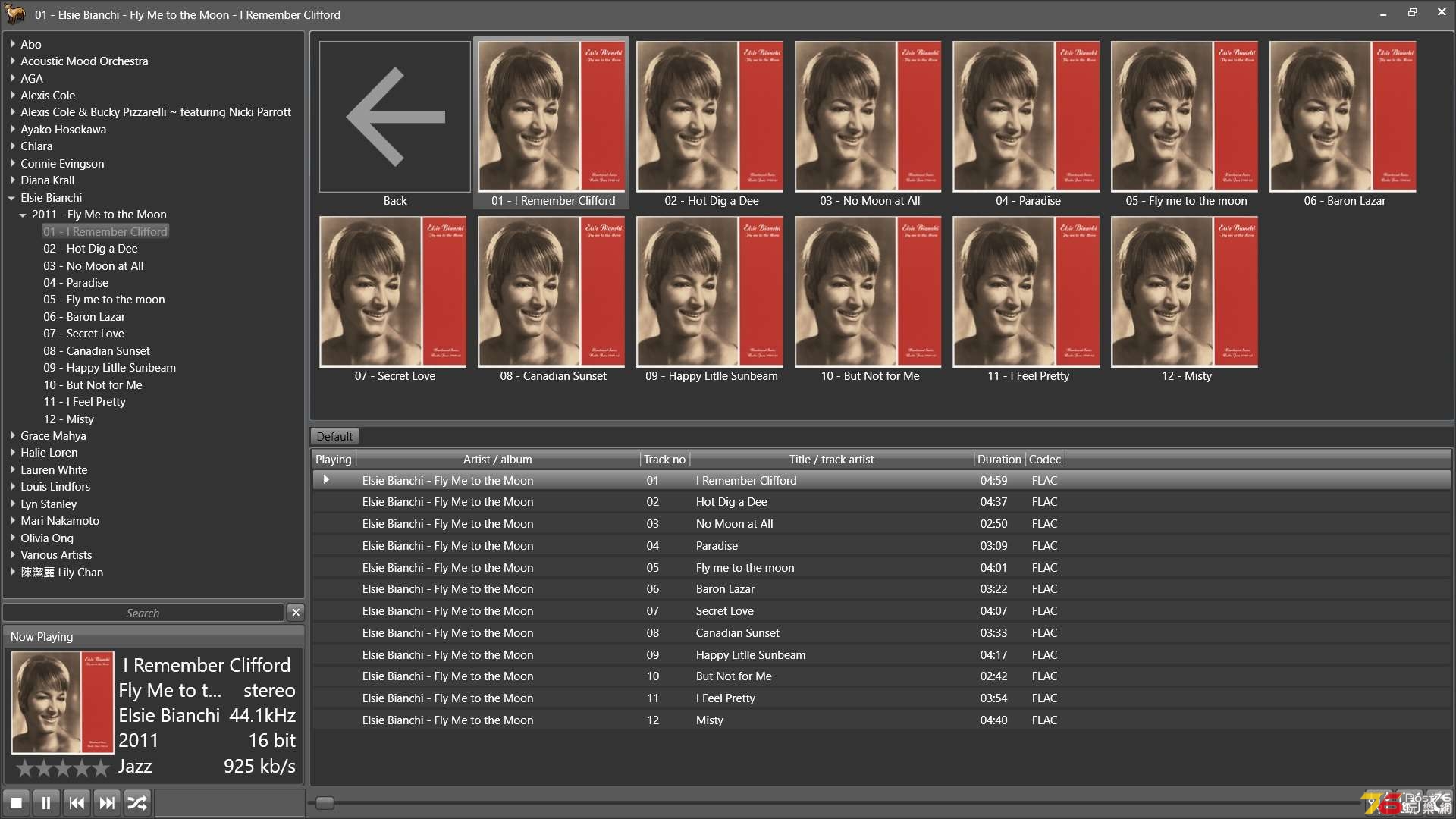The width and height of the screenshot is (1456, 819).
Task: Sort by the Playing column header
Action: (x=333, y=459)
